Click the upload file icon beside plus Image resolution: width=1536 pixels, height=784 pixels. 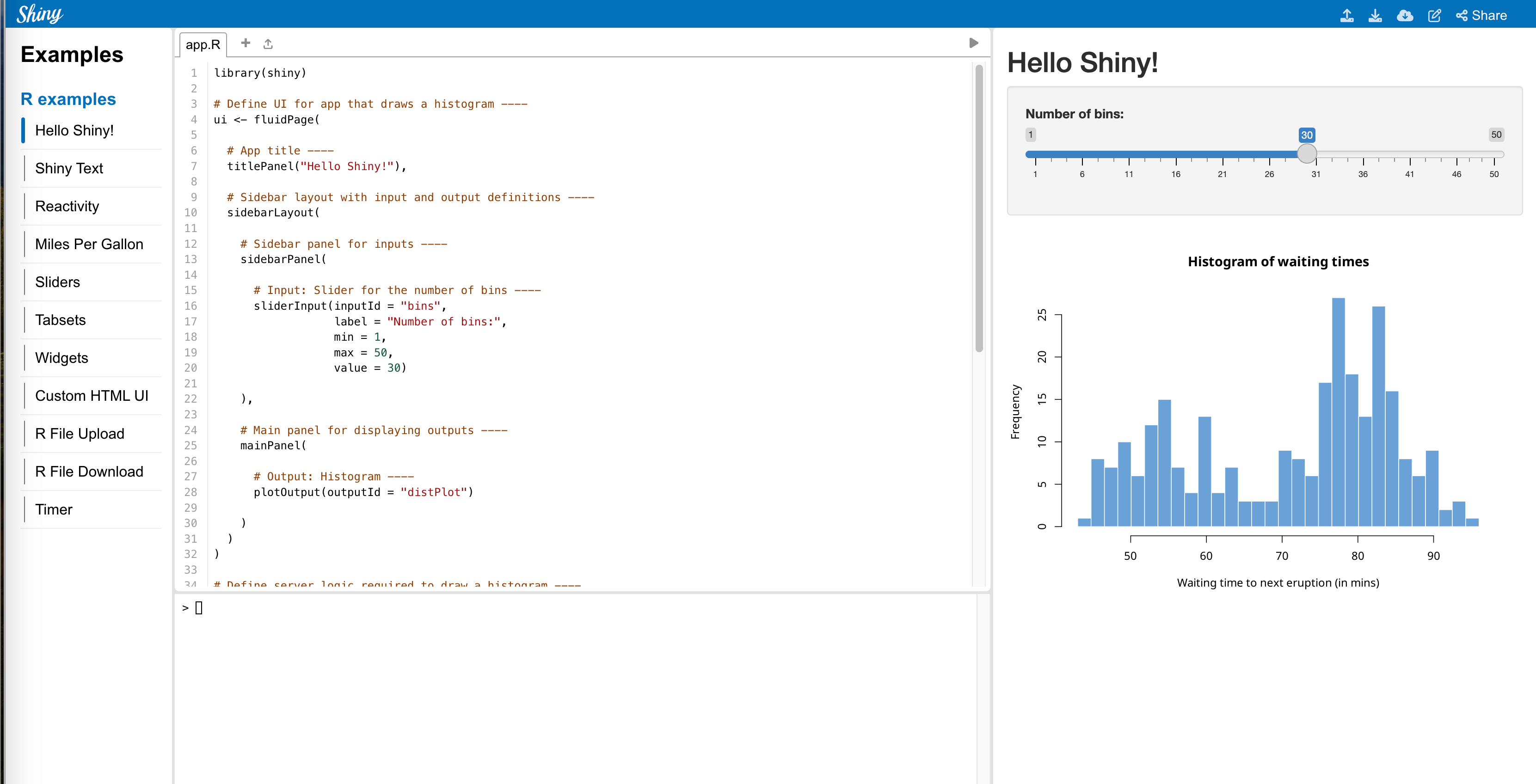pyautogui.click(x=268, y=43)
